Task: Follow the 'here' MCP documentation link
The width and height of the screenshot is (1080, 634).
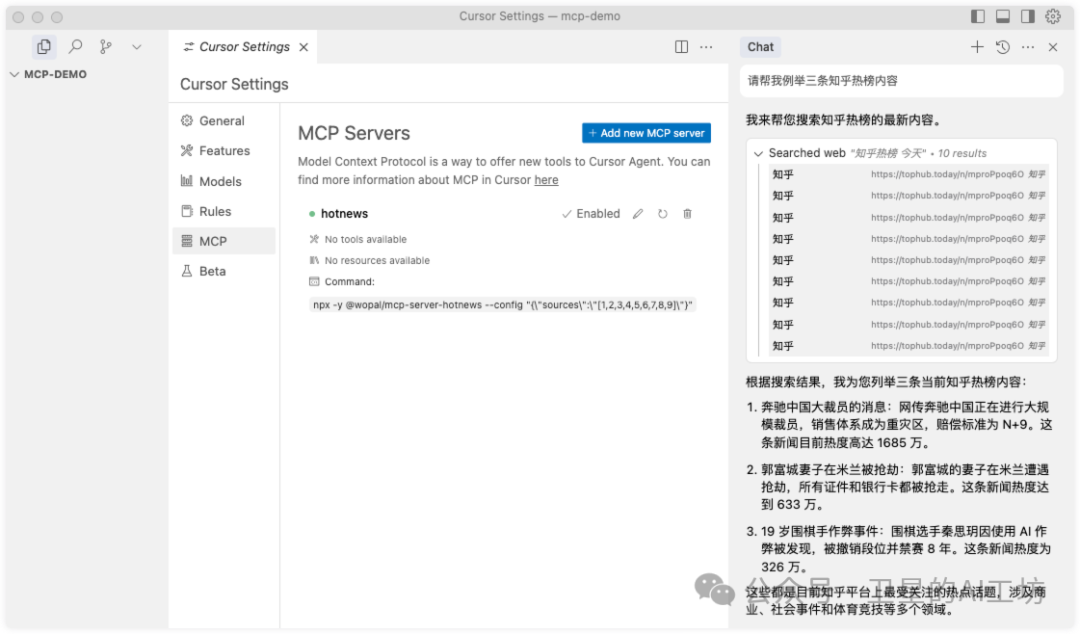Action: click(x=546, y=180)
